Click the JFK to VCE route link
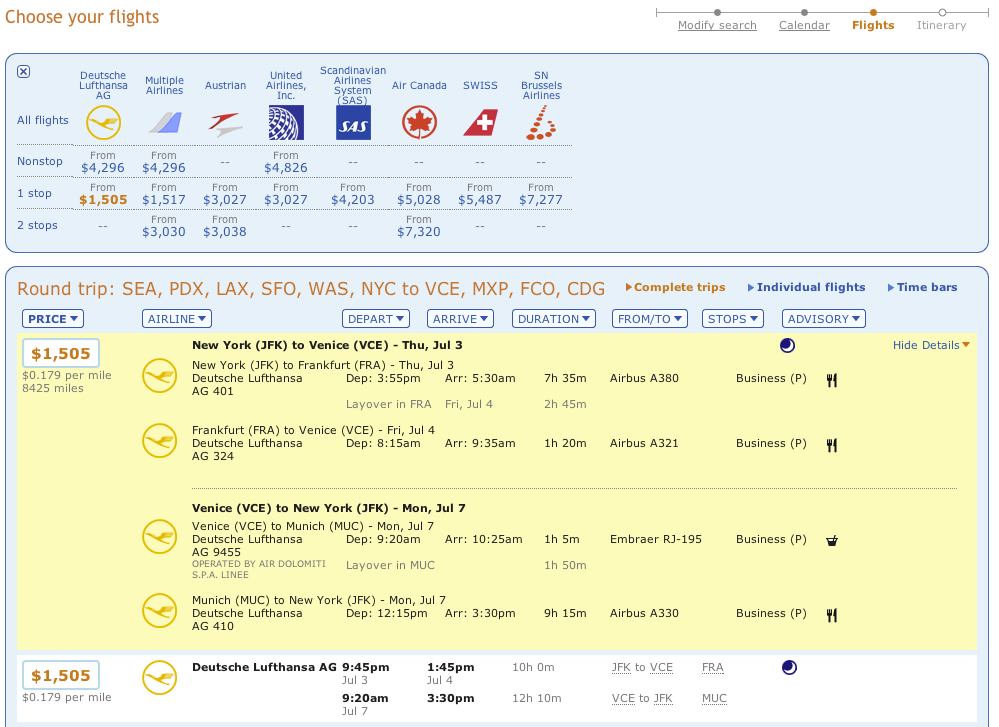Viewport: 999px width, 727px height. pyautogui.click(x=642, y=667)
